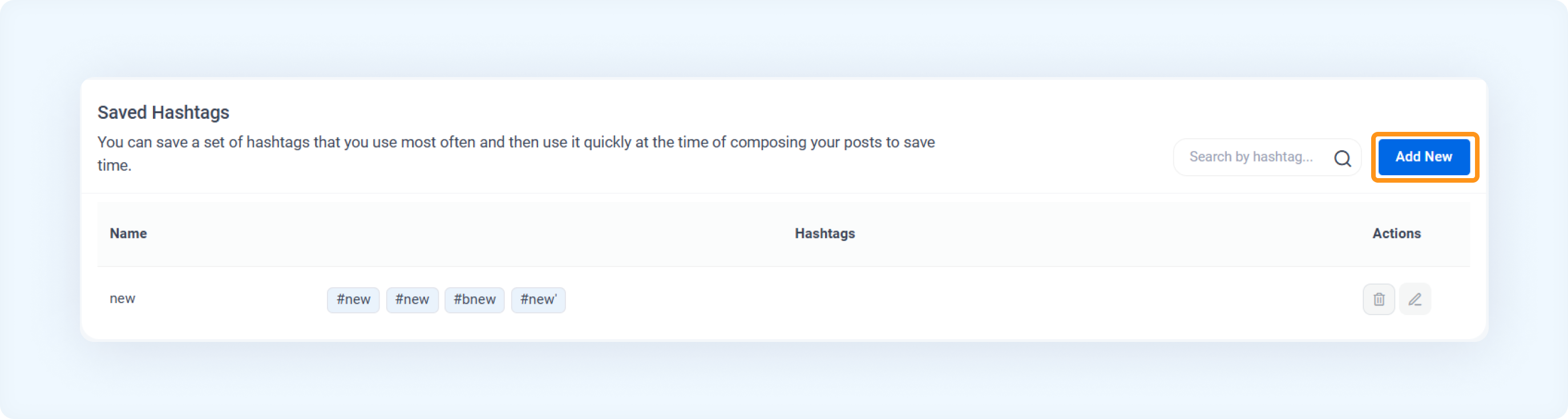Viewport: 1568px width, 419px height.
Task: Select the #bnew hashtag chip
Action: coord(474,300)
